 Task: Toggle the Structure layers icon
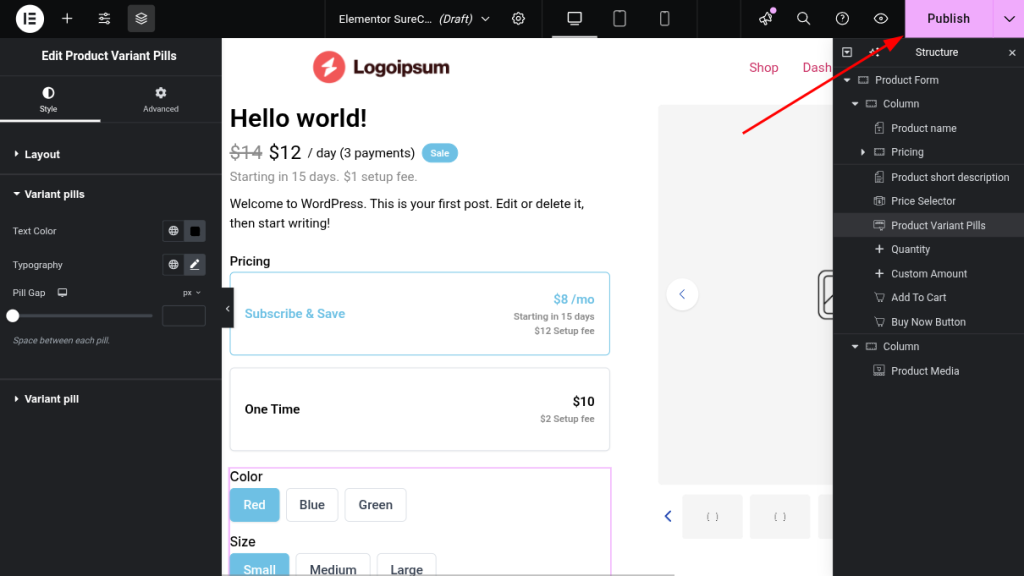point(141,18)
